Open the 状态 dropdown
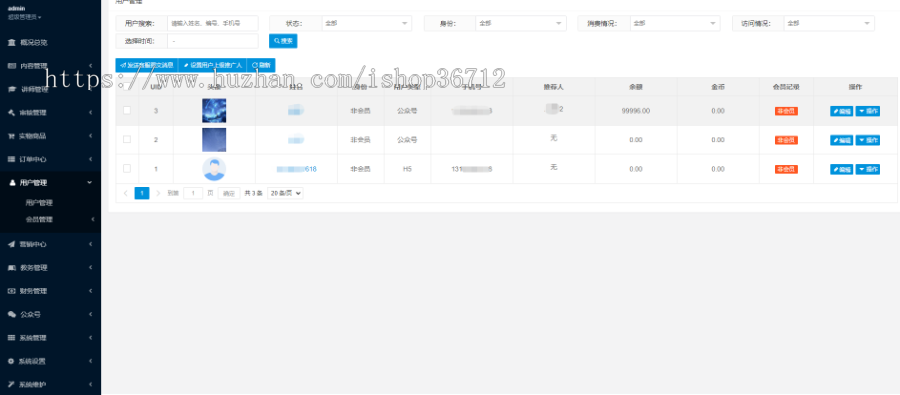Screen dimensions: 900x395 click(367, 23)
